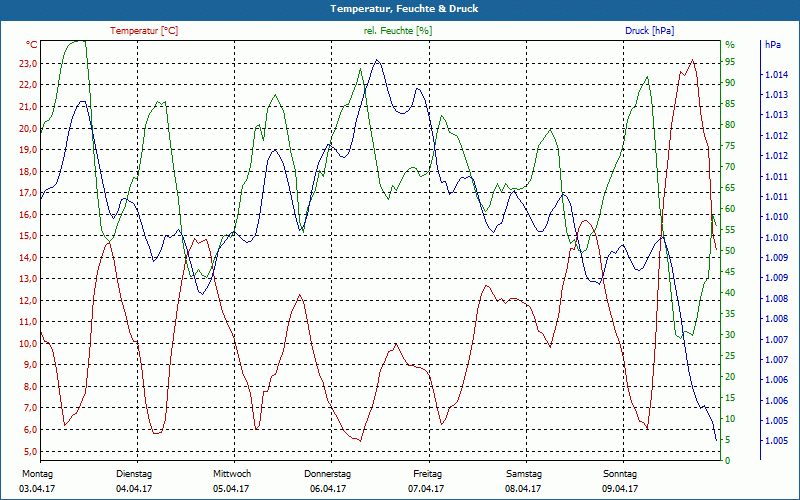Click the date '06.04.17'
The width and height of the screenshot is (800, 500).
[x=328, y=489]
